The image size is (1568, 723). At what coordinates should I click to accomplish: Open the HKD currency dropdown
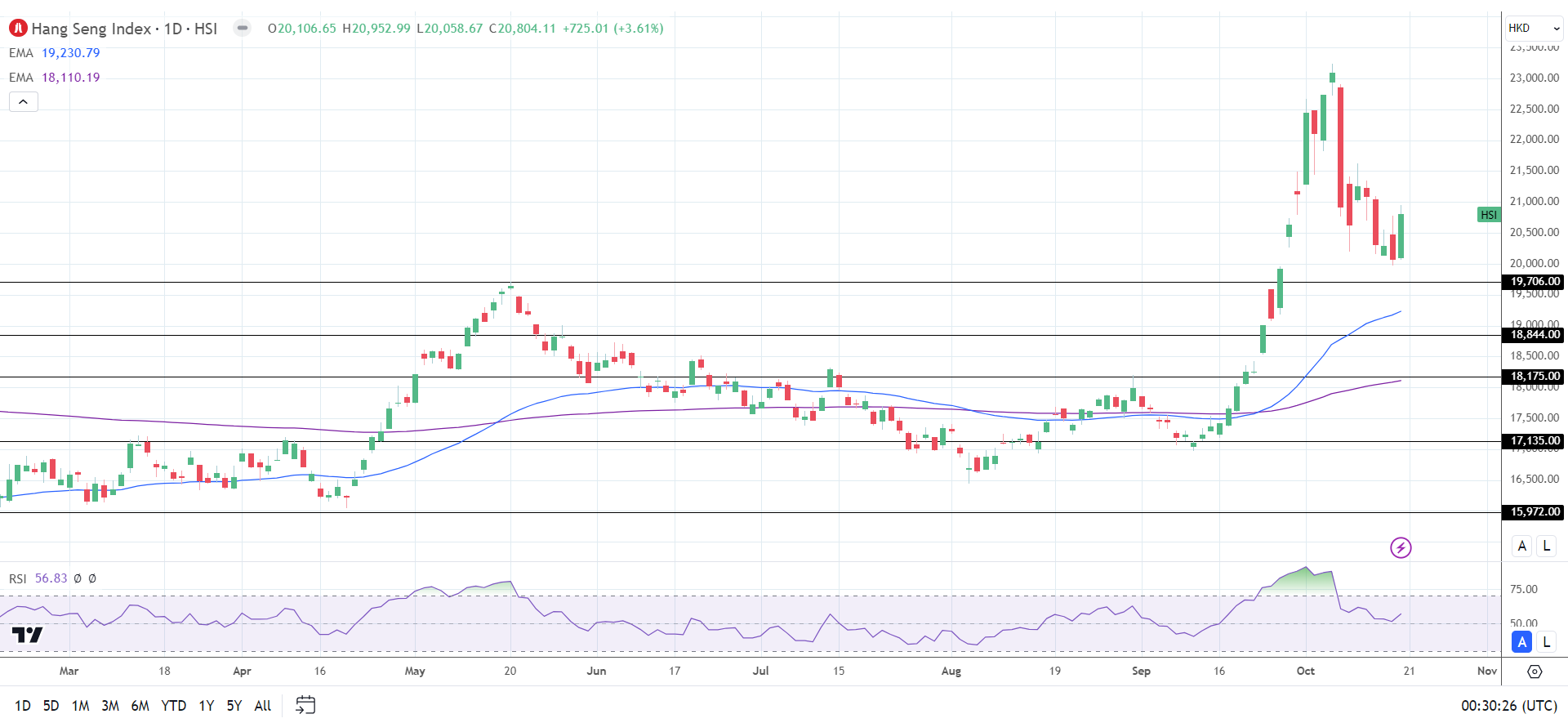tap(1535, 28)
